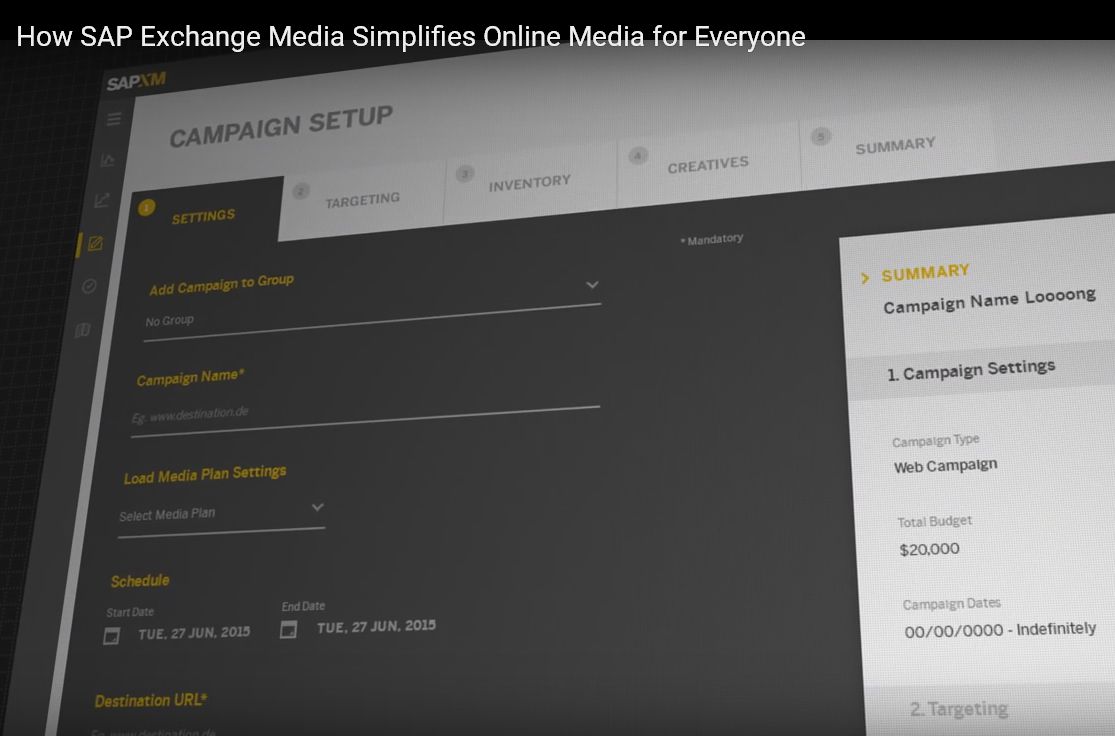Open the Start Date calendar icon

[112, 636]
